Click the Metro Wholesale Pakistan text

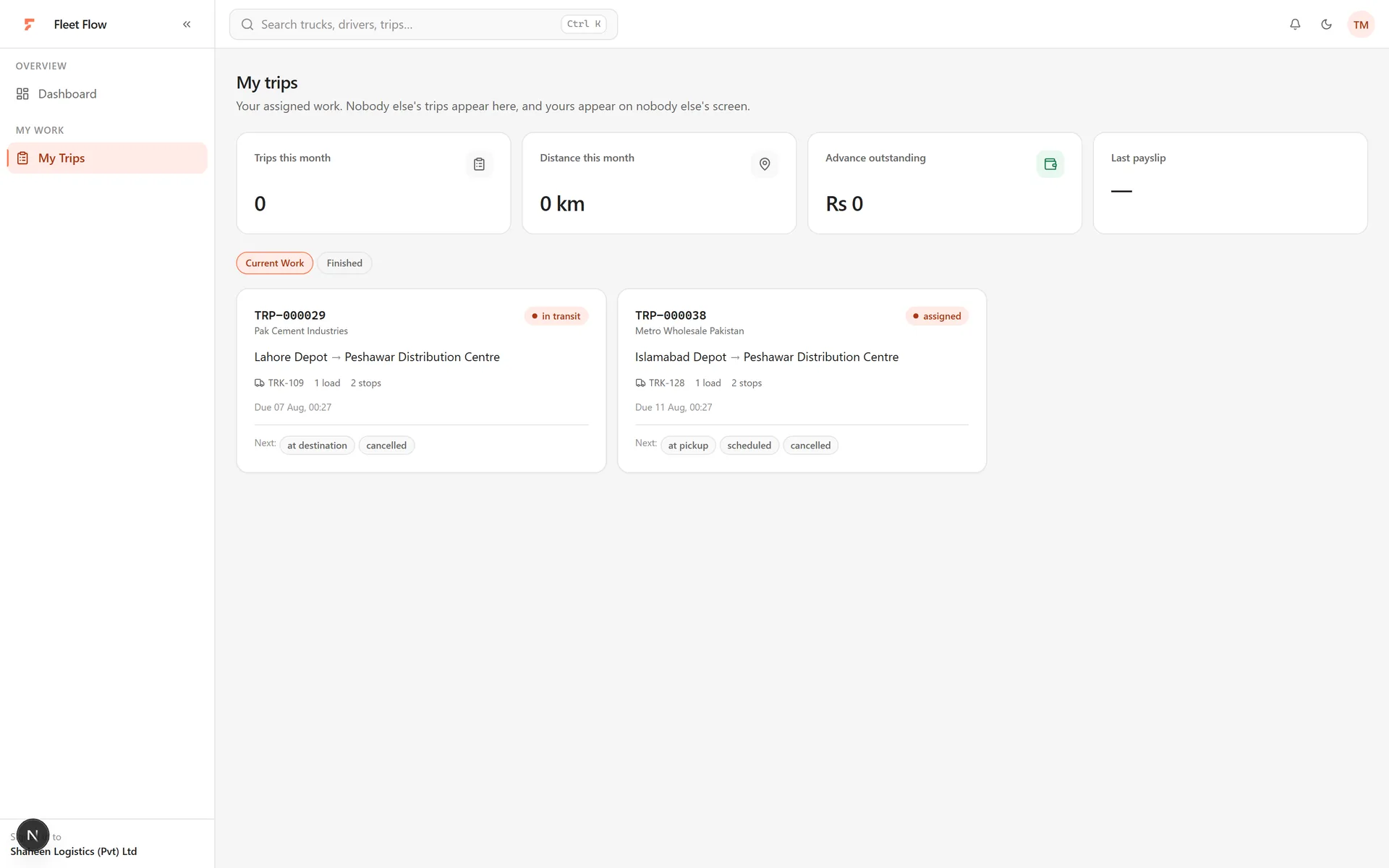(689, 331)
